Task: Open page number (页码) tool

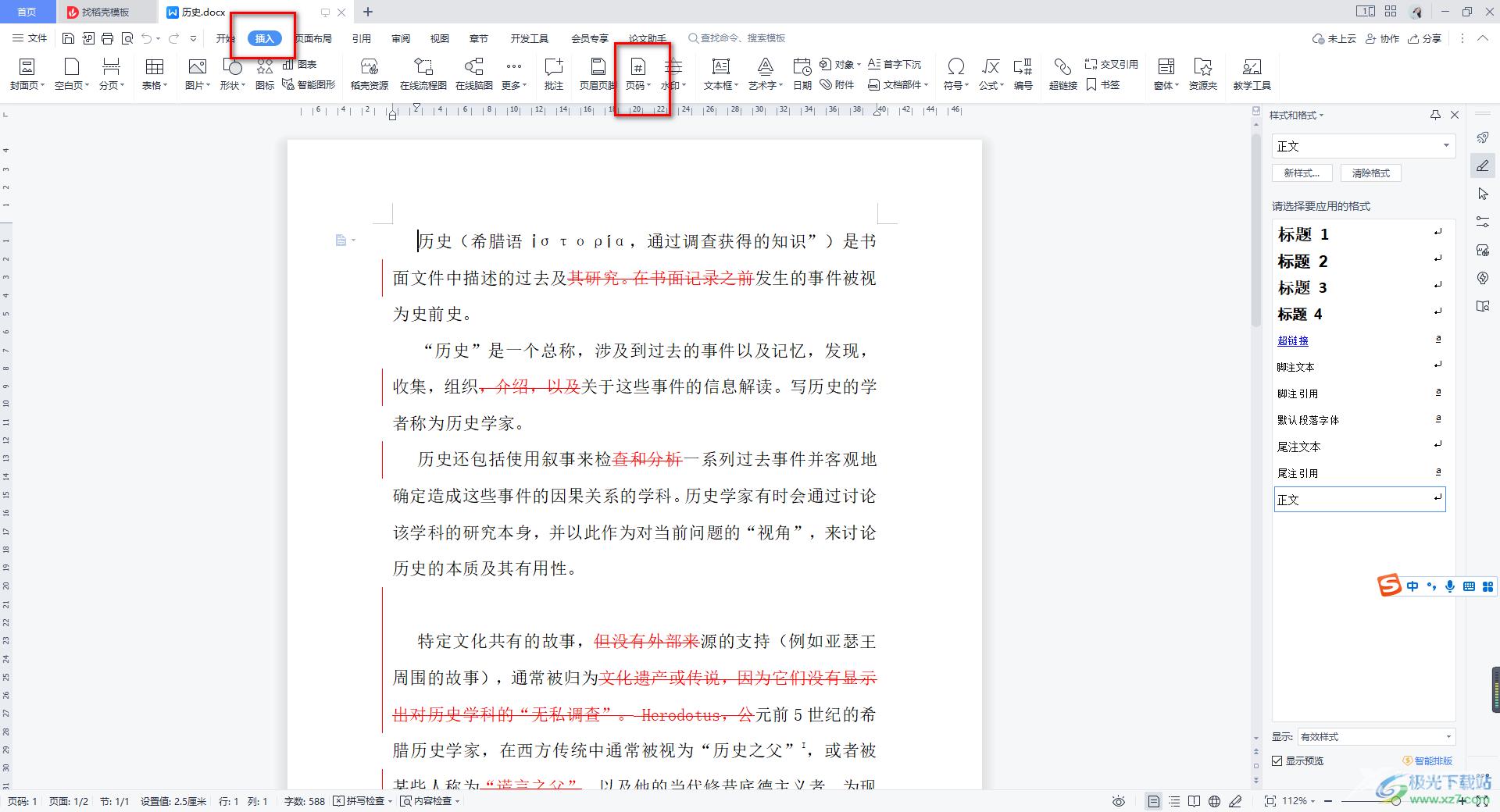Action: (638, 74)
